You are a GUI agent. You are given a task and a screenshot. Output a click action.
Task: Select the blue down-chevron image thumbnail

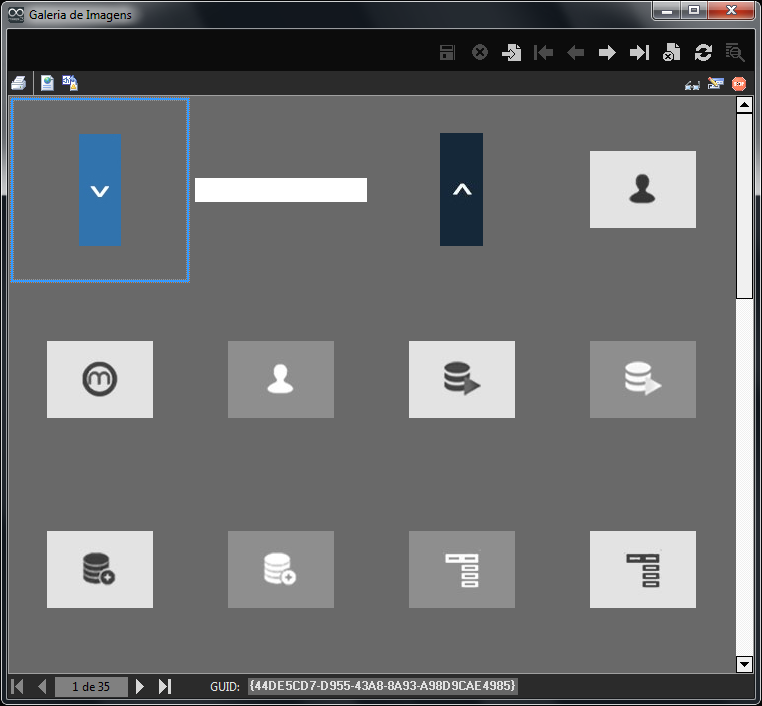pyautogui.click(x=100, y=190)
